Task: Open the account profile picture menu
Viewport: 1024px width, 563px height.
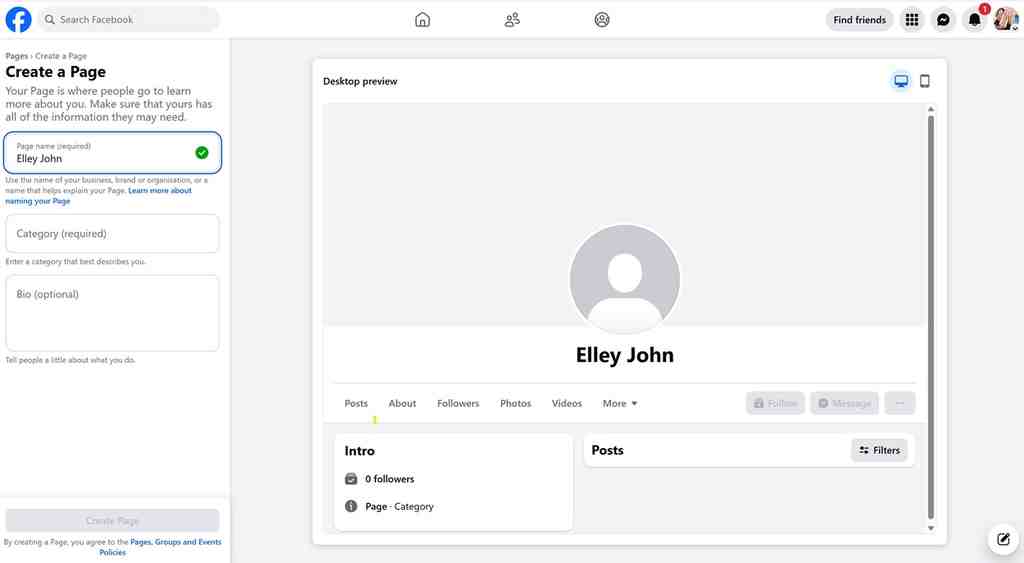Action: click(1006, 20)
